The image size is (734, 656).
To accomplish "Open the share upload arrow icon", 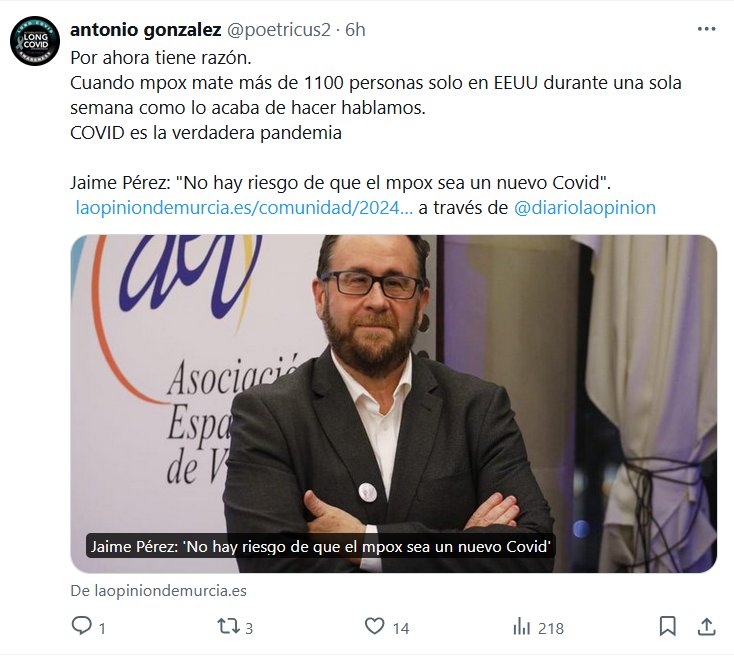I will coord(706,627).
